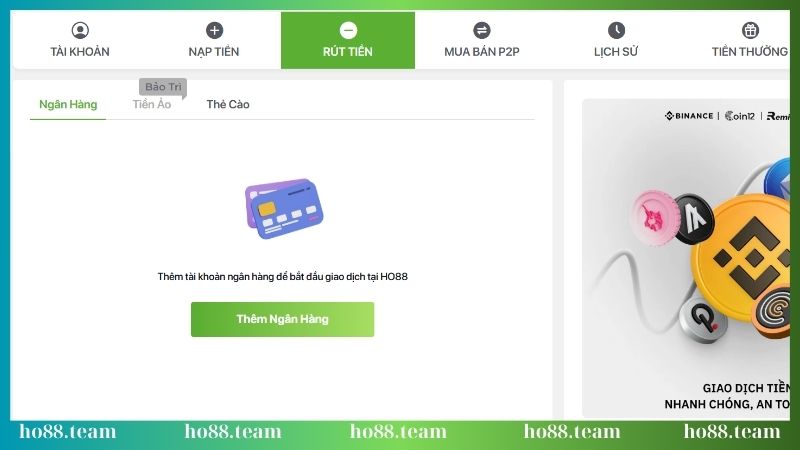This screenshot has height=450, width=800.
Task: Click the credit card illustration
Action: [x=284, y=209]
